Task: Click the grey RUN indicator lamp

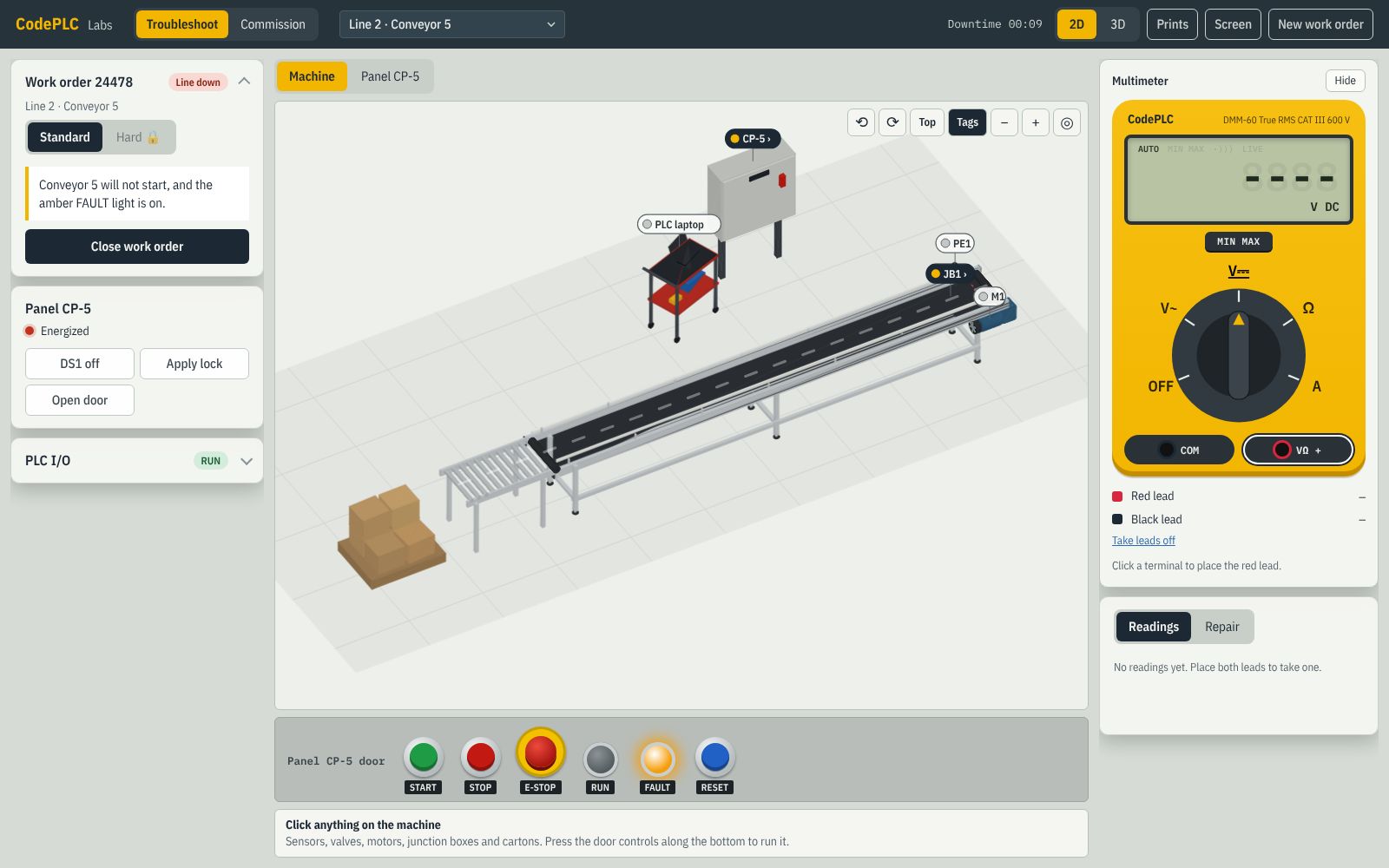Action: (x=600, y=759)
